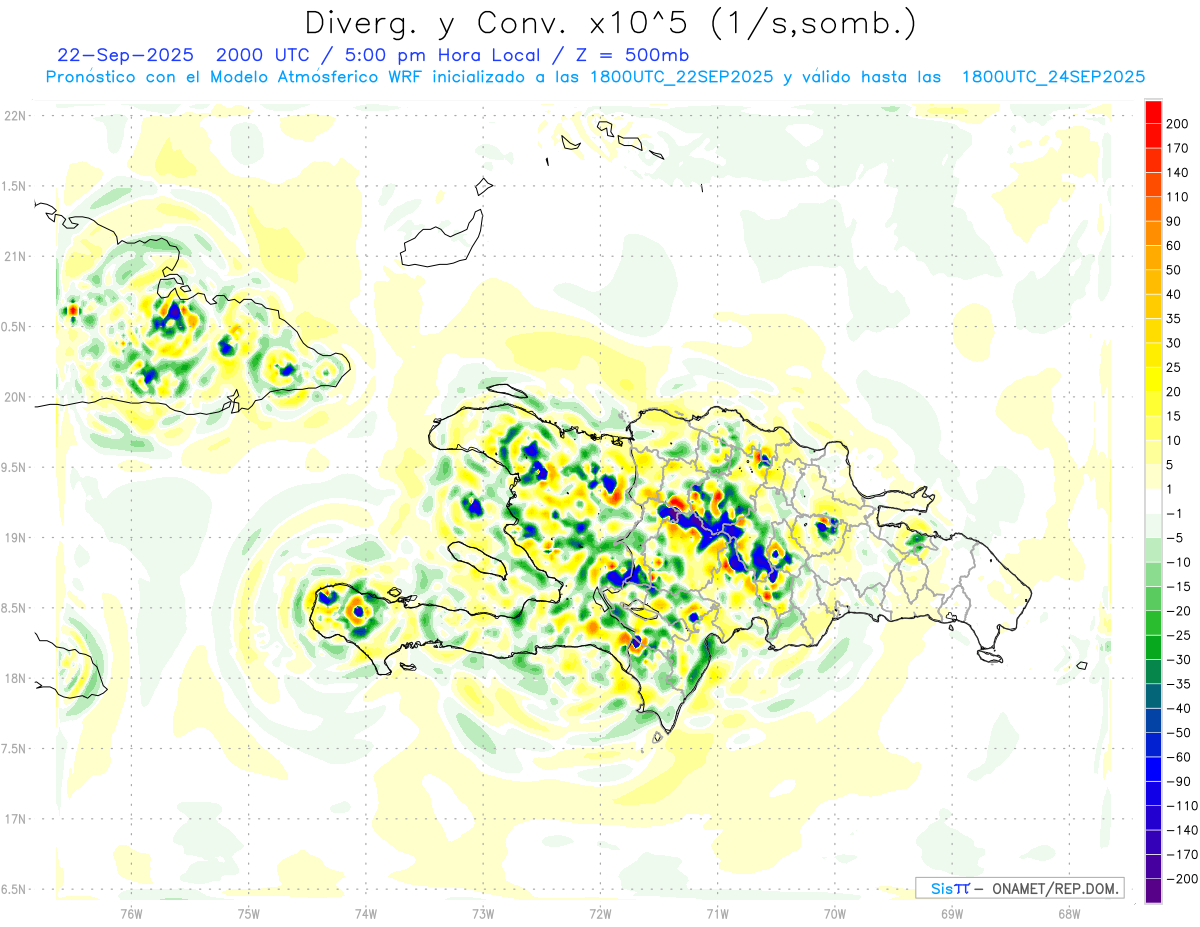This screenshot has height=927, width=1200.
Task: Click the color bar label '50'
Action: (x=1175, y=270)
